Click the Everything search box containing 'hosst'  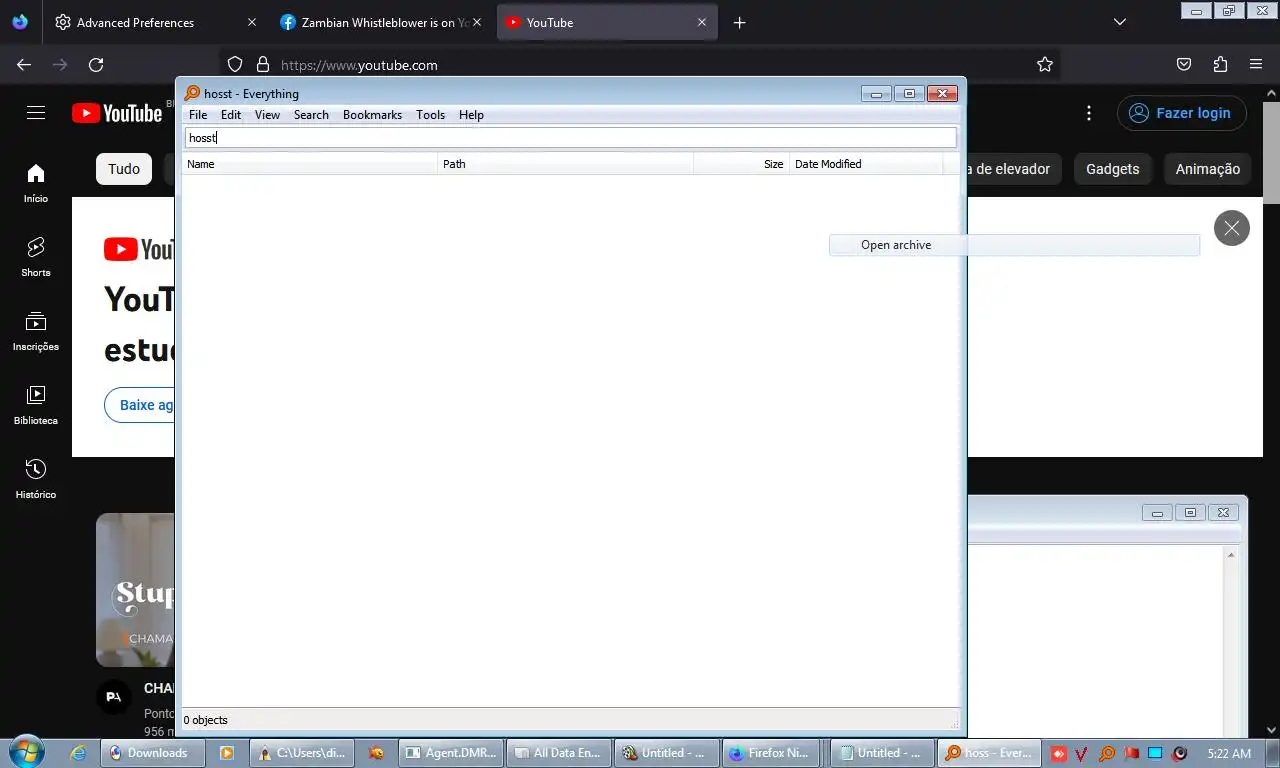click(x=570, y=138)
